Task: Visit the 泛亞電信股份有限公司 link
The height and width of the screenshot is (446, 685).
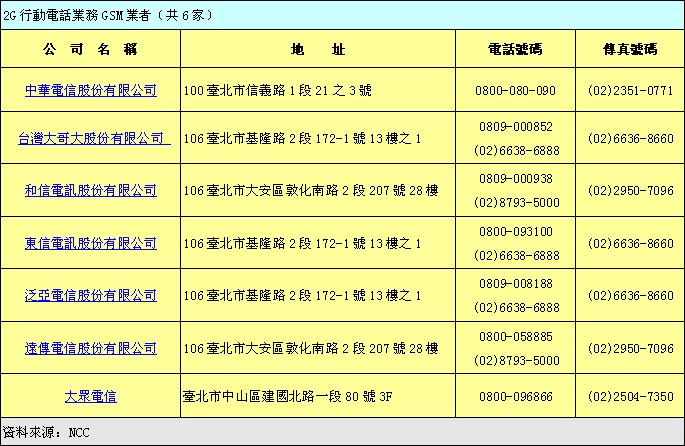Action: pos(90,295)
